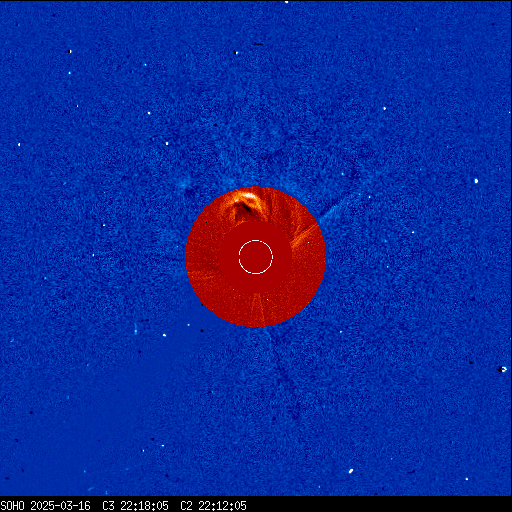The height and width of the screenshot is (512, 512).
Task: Select the faint vertical streak lower left of disk
Action: pos(136,328)
